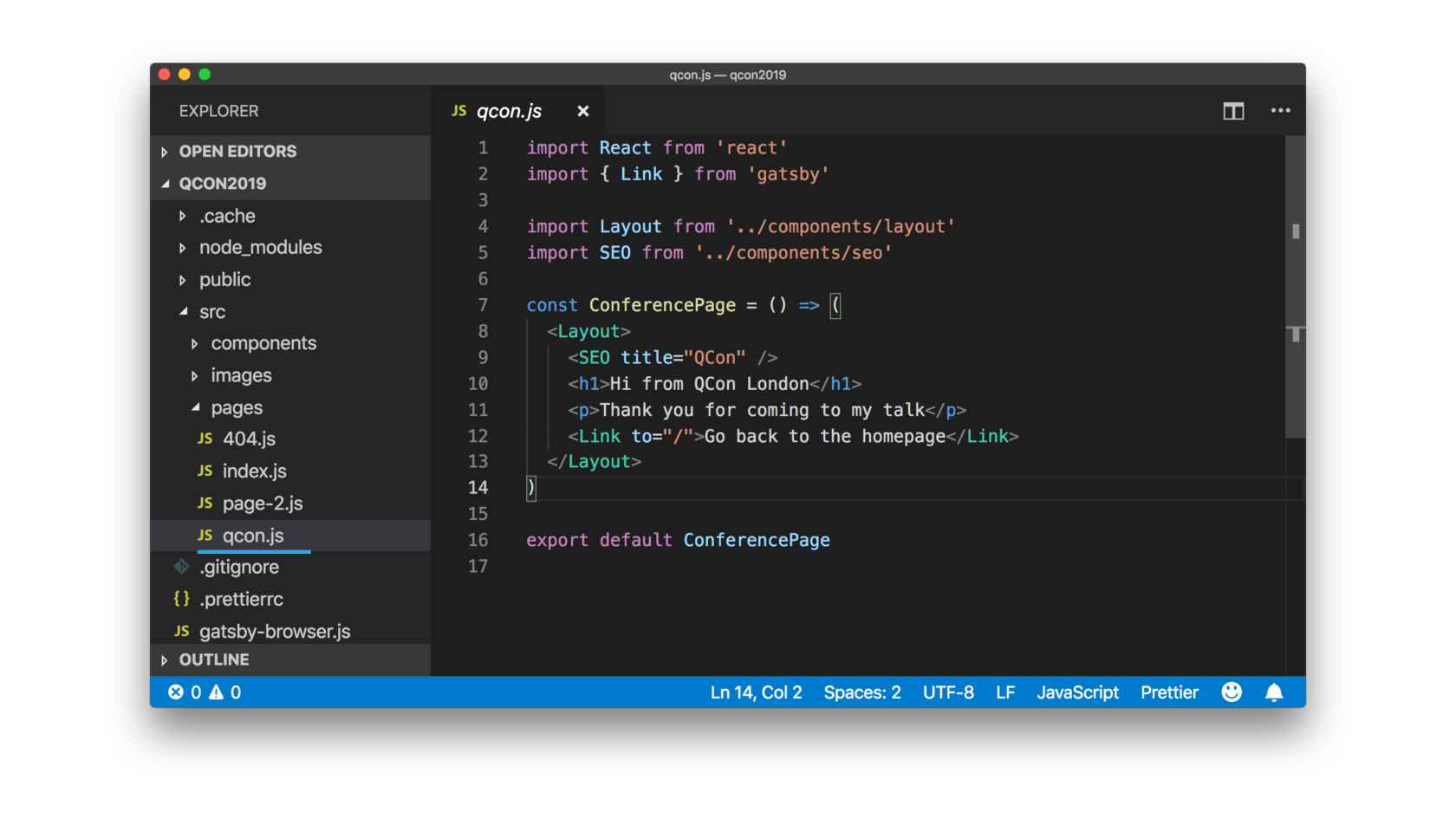Collapse the src folder
This screenshot has width=1456, height=819.
pos(183,311)
